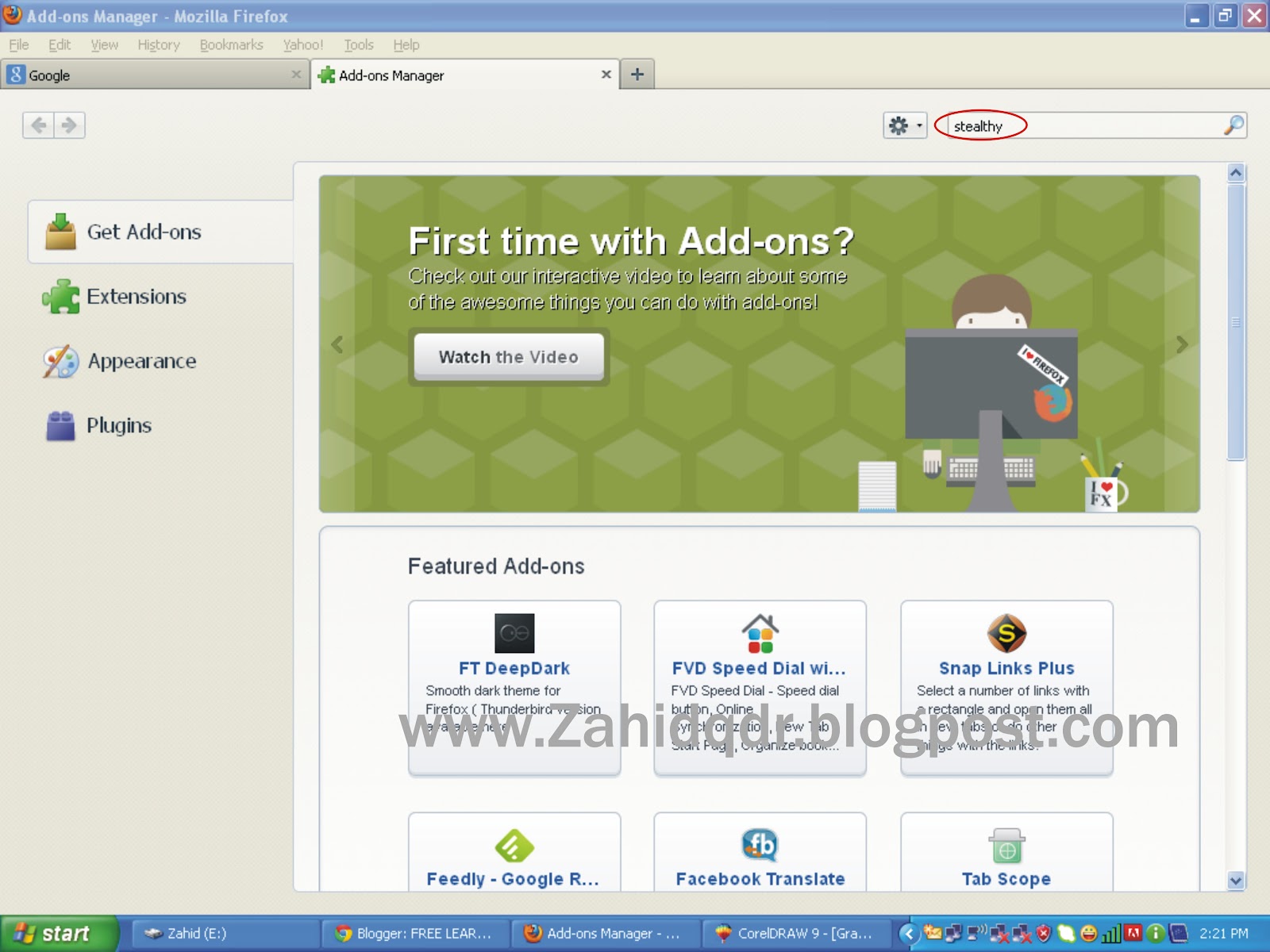Click the FT DeepDark icon
Image resolution: width=1270 pixels, height=952 pixels.
514,633
